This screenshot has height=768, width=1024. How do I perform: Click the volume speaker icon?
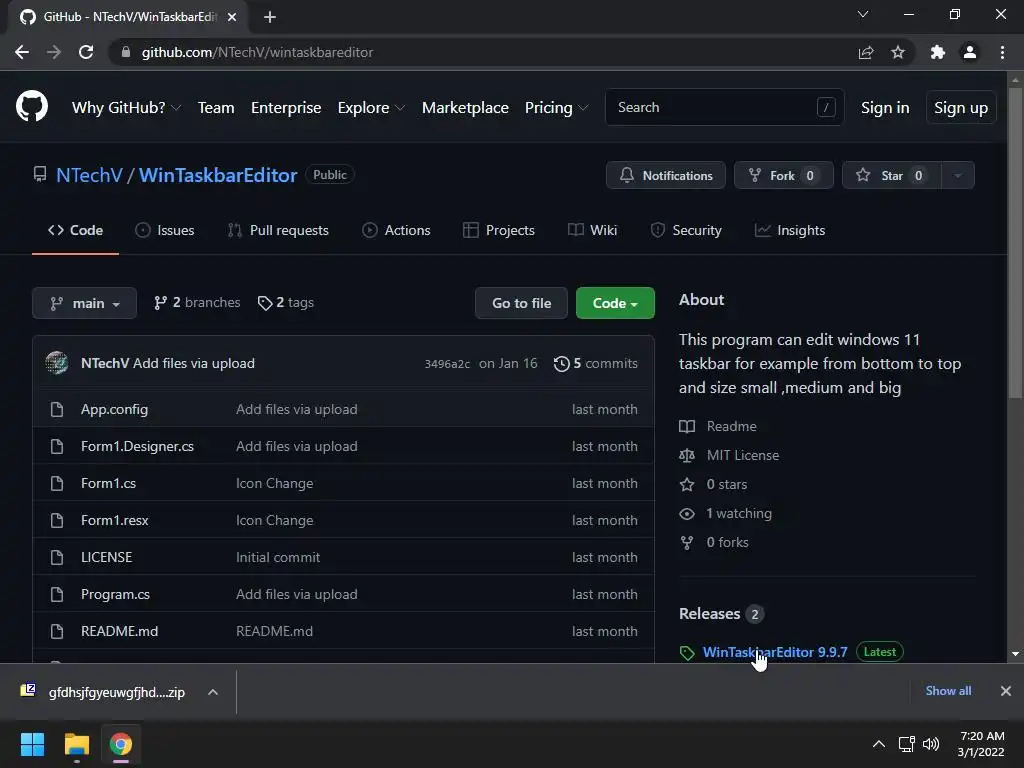click(x=931, y=744)
